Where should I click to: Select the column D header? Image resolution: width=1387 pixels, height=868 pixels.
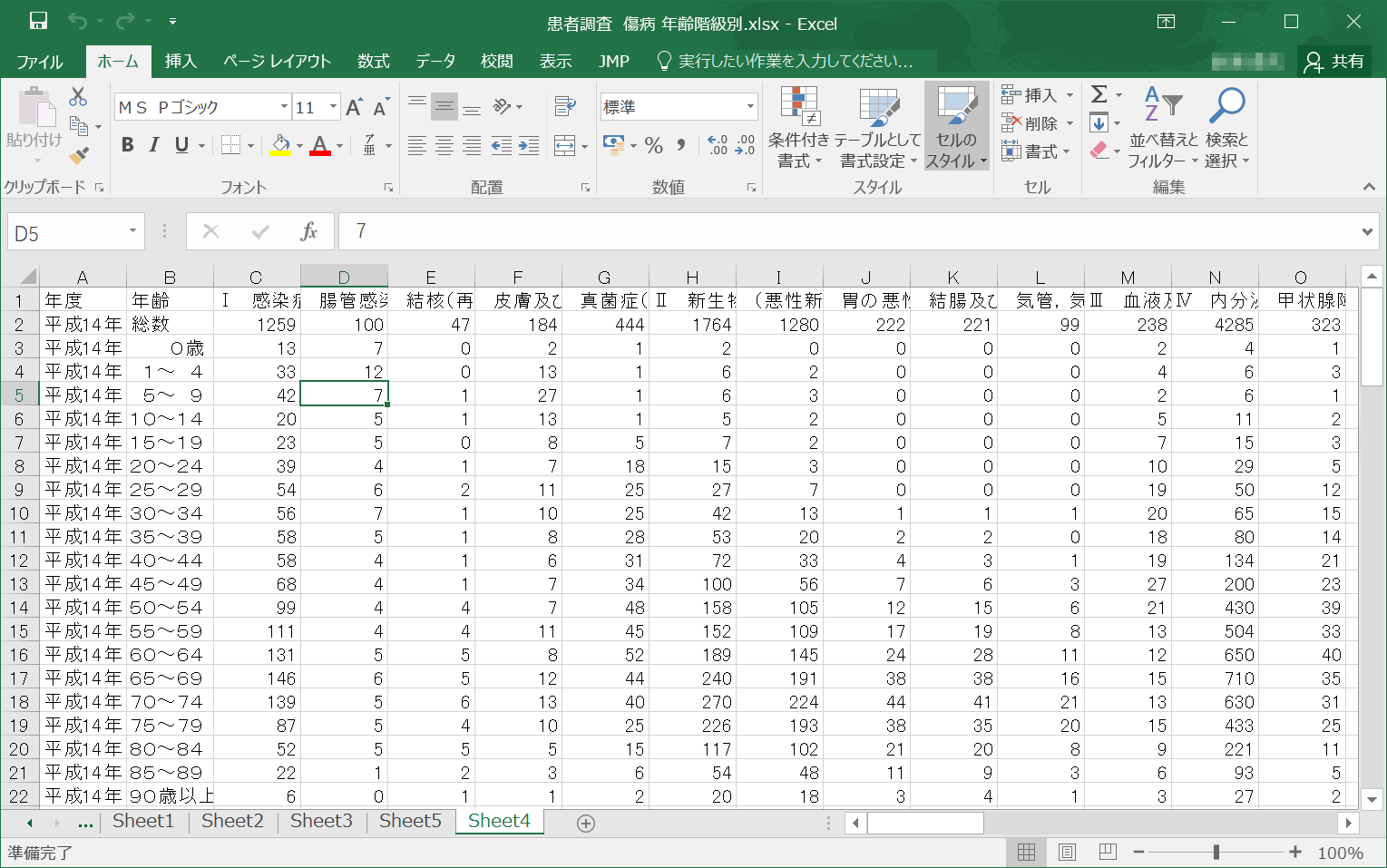click(x=344, y=277)
